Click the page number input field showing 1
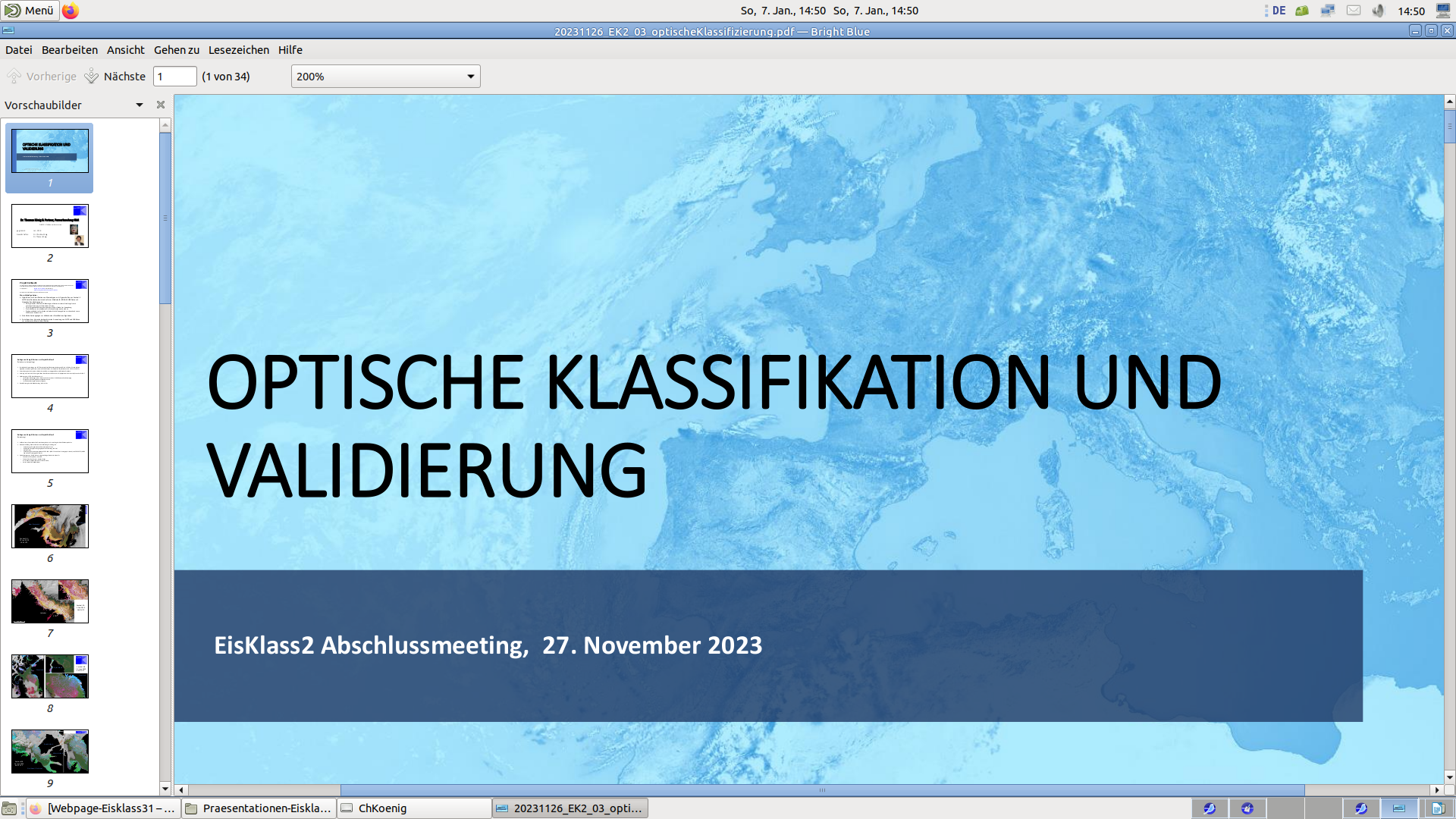 click(174, 76)
